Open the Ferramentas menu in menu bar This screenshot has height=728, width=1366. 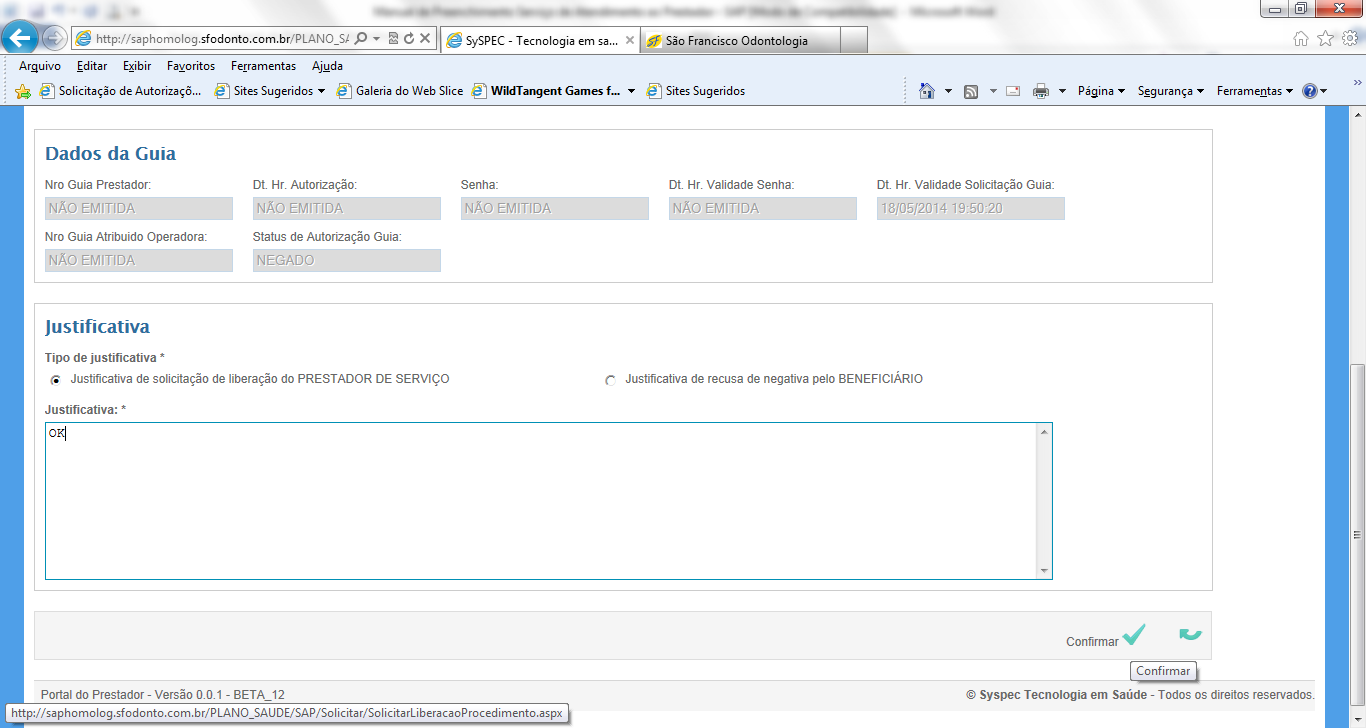pyautogui.click(x=263, y=66)
